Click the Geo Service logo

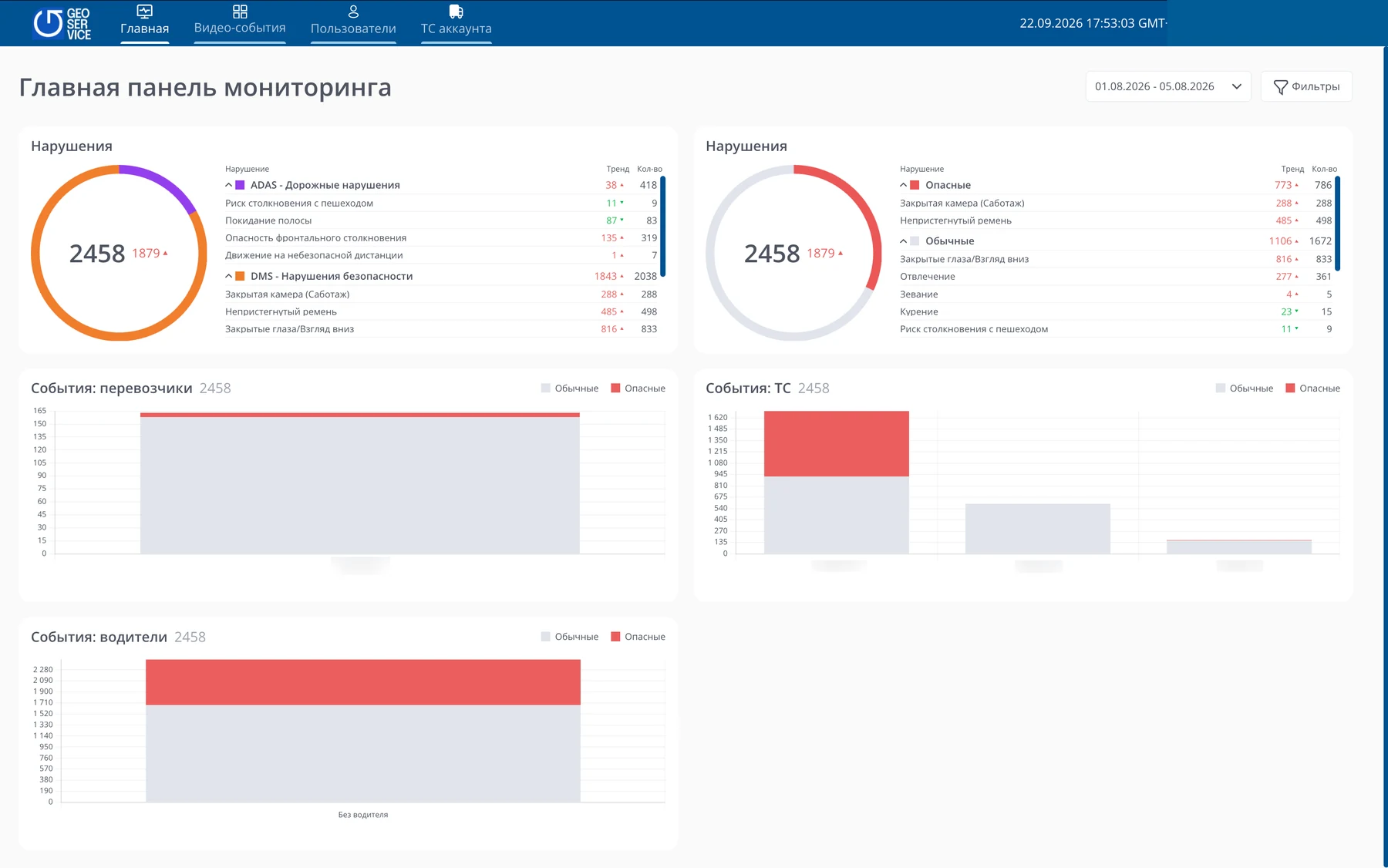tap(62, 23)
